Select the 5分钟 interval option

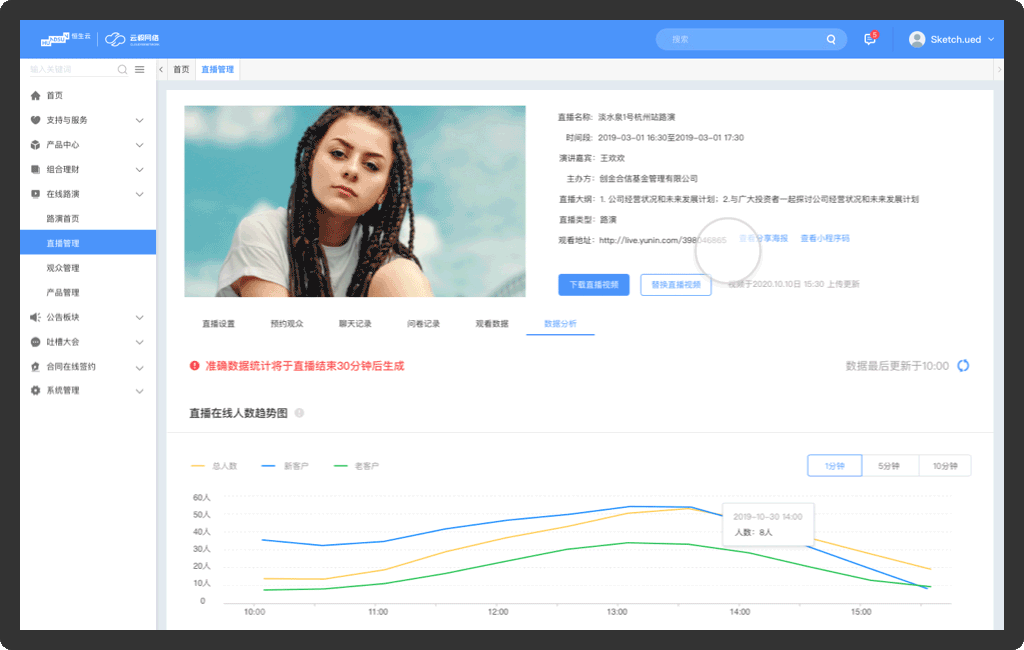(x=889, y=466)
